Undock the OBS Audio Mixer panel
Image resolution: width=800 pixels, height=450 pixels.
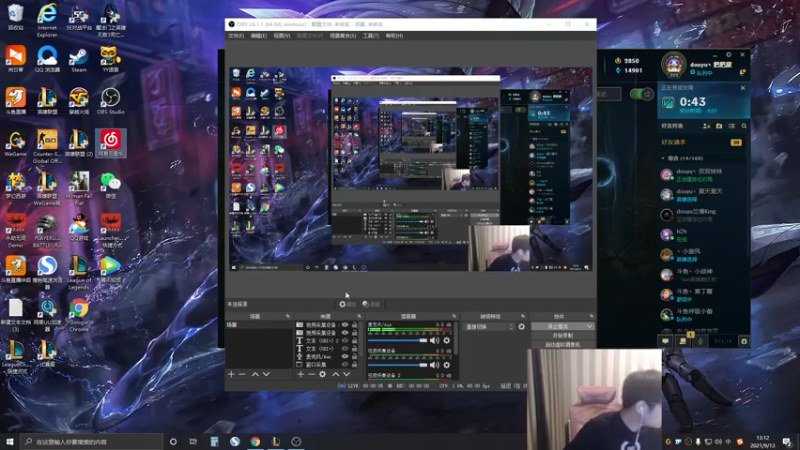pos(454,316)
